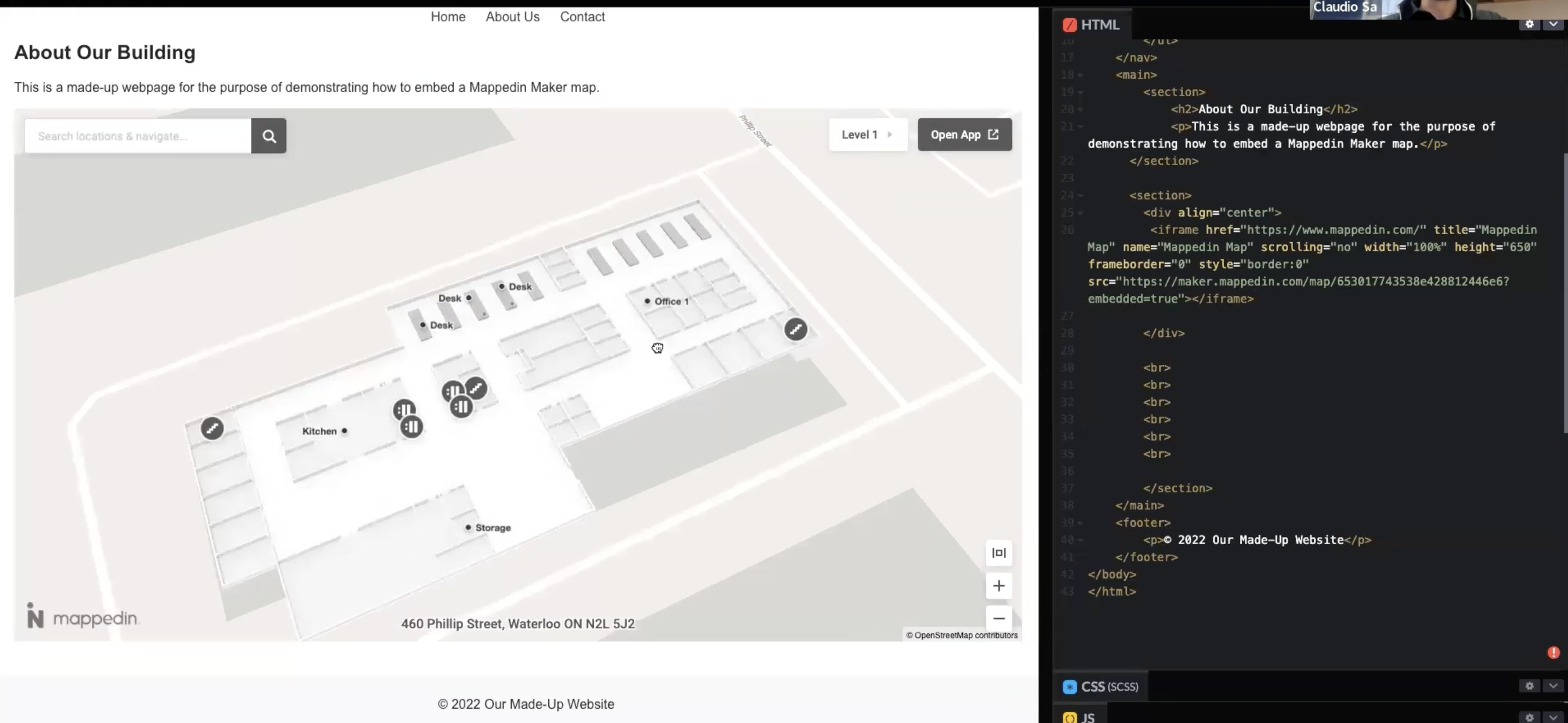Zoom out the map with minus
This screenshot has width=1568, height=723.
coord(998,618)
